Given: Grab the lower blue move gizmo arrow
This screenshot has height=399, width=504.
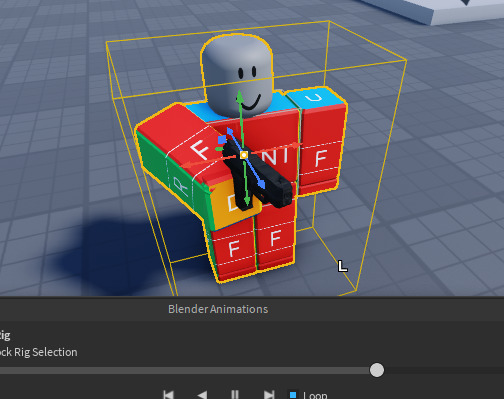Looking at the screenshot, I should [261, 184].
